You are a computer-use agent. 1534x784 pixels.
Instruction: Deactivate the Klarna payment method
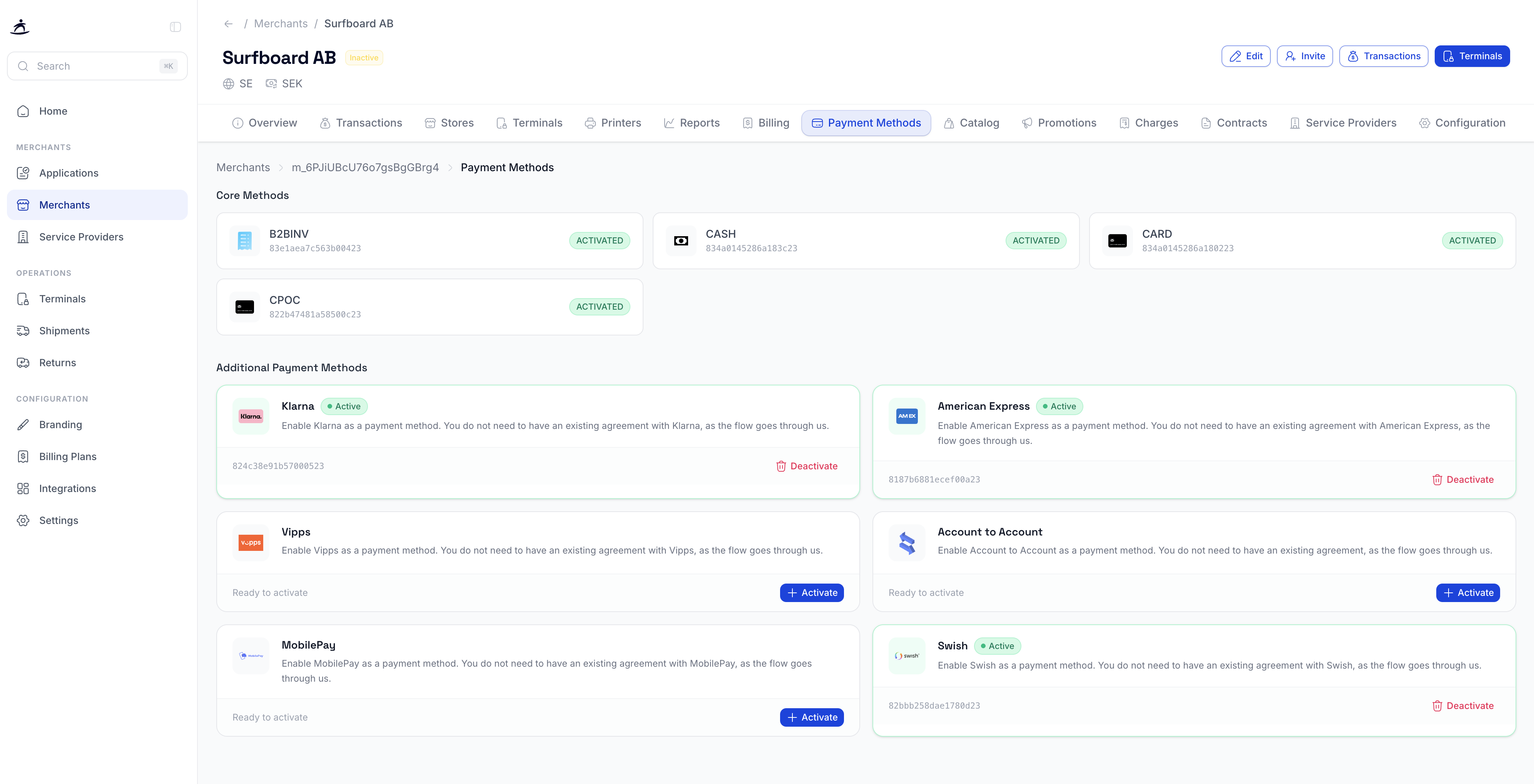tap(806, 466)
